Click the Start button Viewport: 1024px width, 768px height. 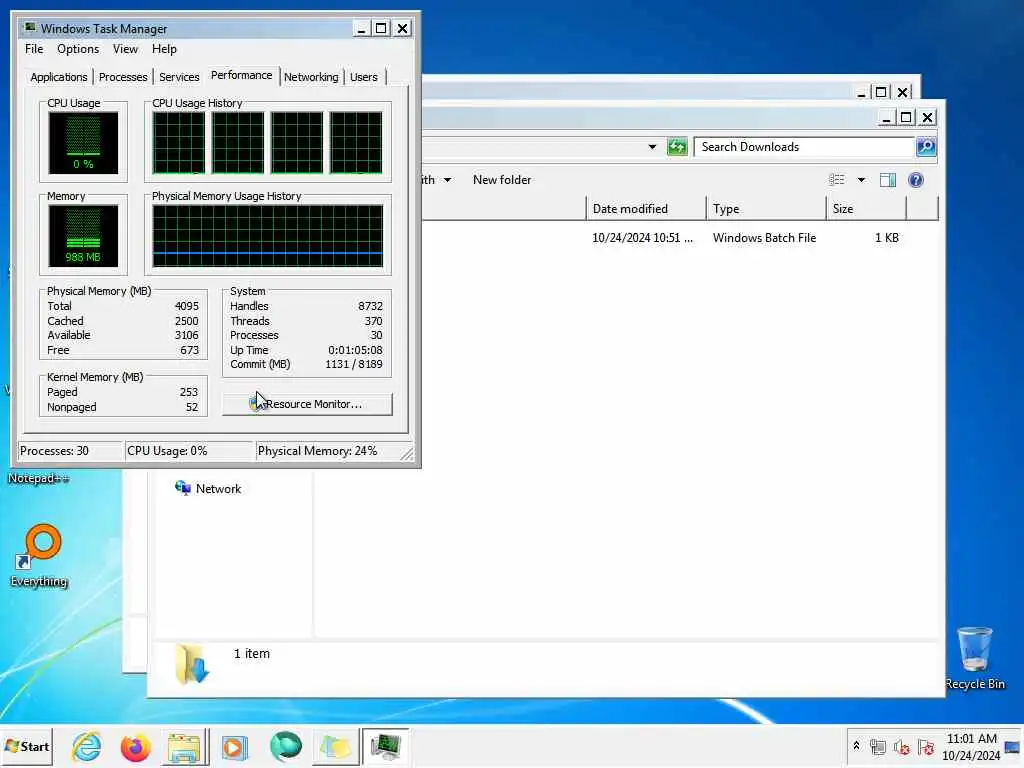tap(27, 746)
